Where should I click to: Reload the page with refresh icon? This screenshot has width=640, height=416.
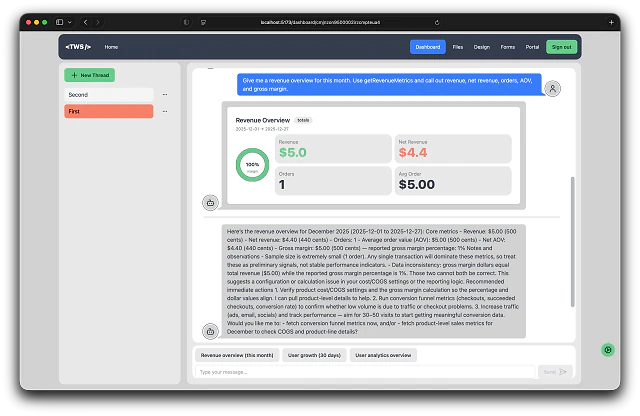[x=437, y=22]
